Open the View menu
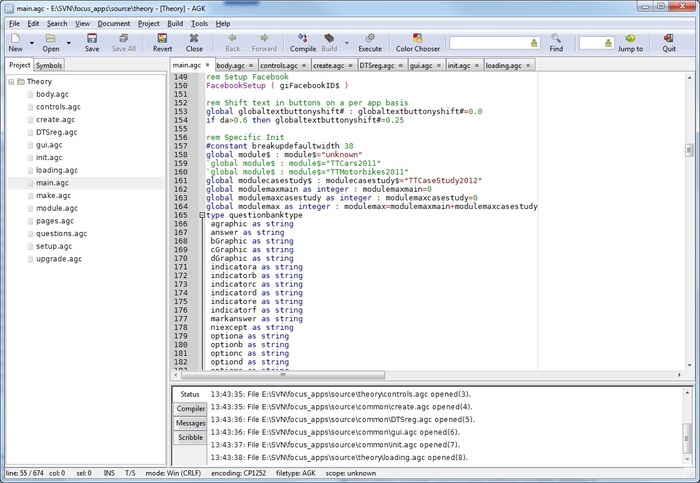This screenshot has height=483, width=700. (x=82, y=24)
